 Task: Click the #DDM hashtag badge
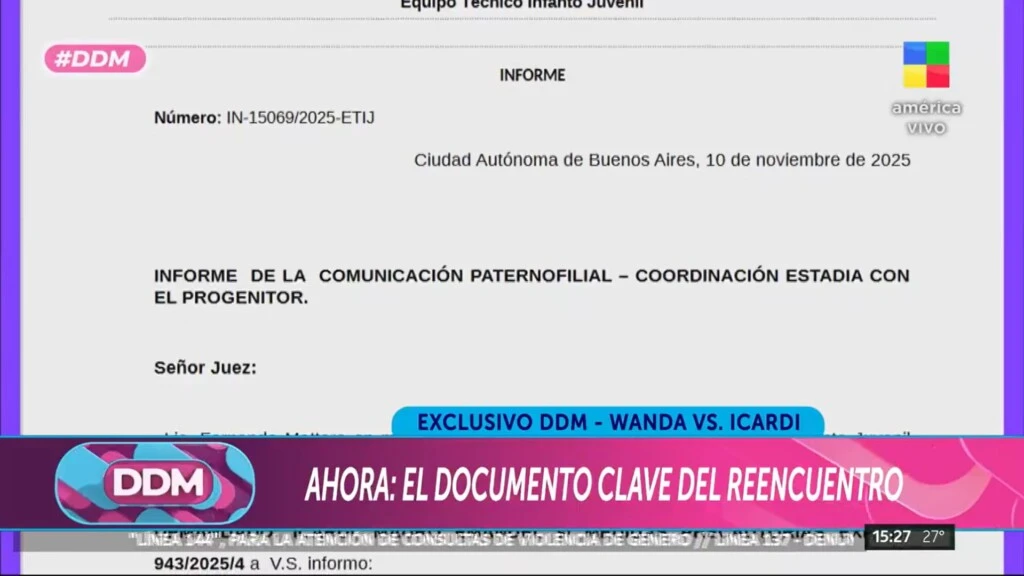[x=94, y=59]
